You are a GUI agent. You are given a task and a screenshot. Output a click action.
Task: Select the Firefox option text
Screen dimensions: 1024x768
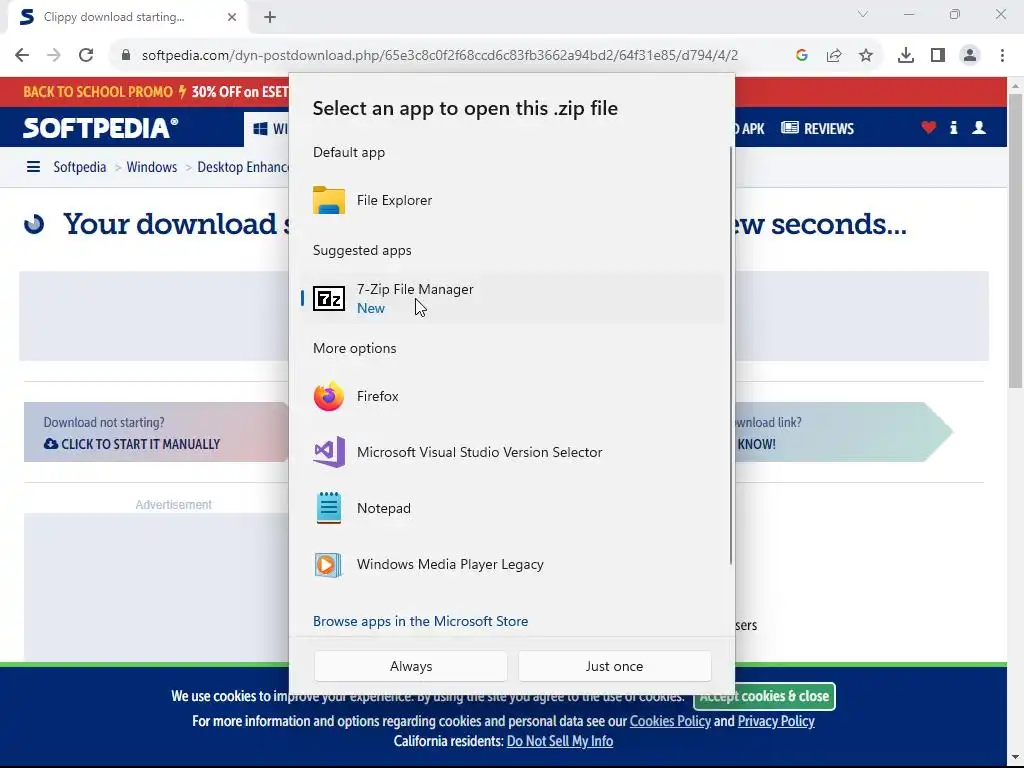pos(377,396)
